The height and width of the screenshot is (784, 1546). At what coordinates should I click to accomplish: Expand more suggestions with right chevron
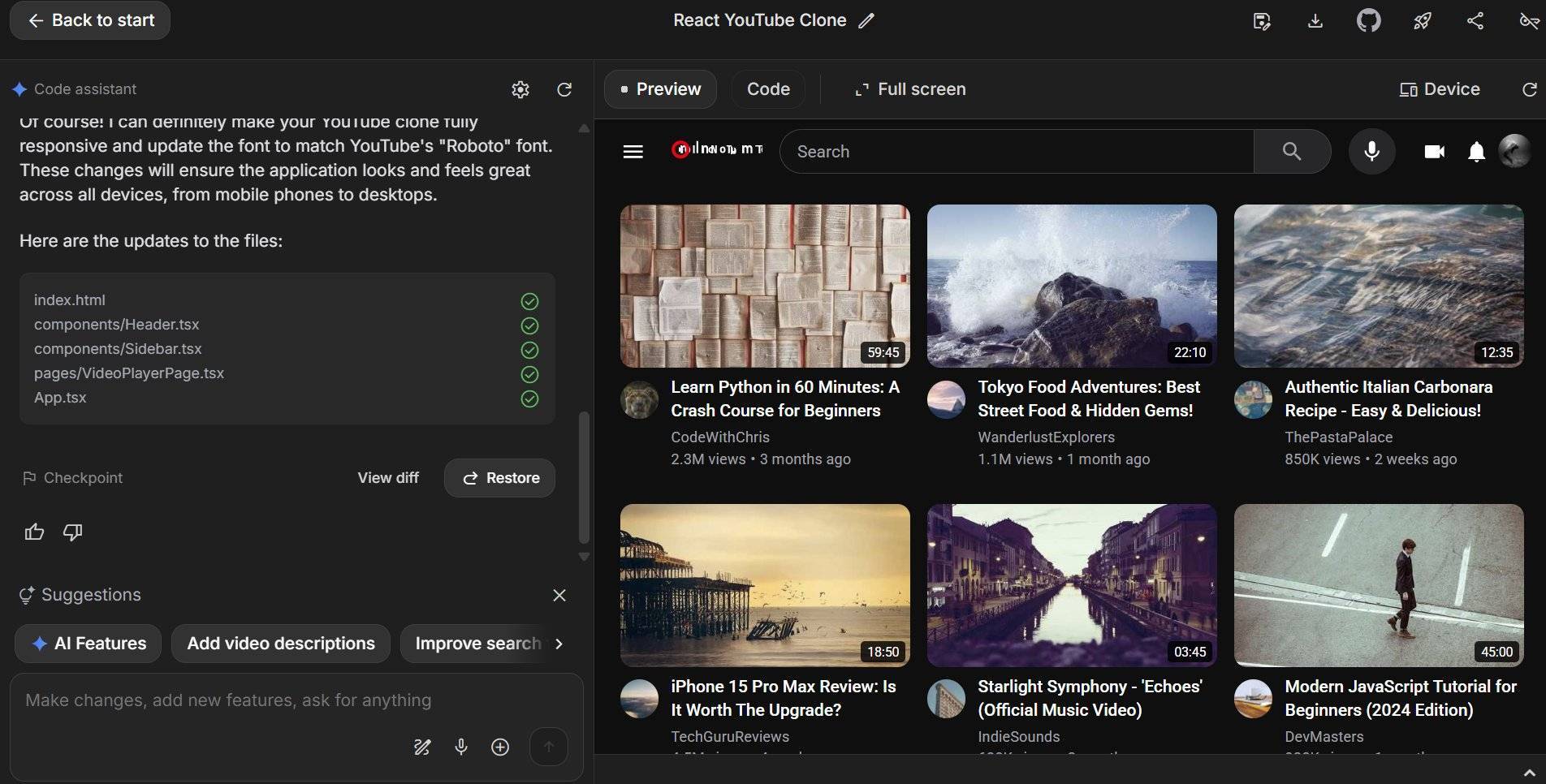click(x=559, y=644)
